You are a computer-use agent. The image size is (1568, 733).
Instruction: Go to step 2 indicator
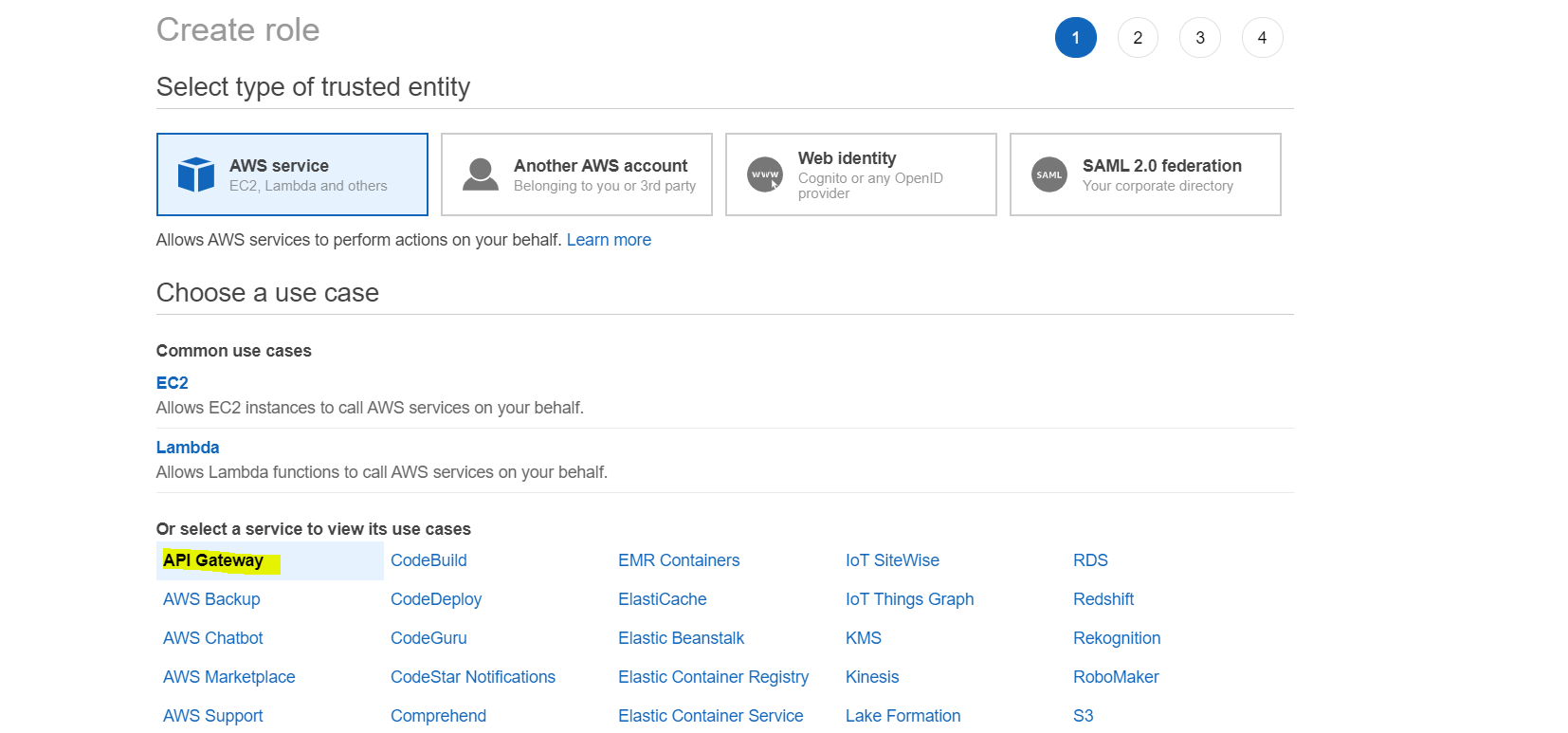pyautogui.click(x=1138, y=38)
